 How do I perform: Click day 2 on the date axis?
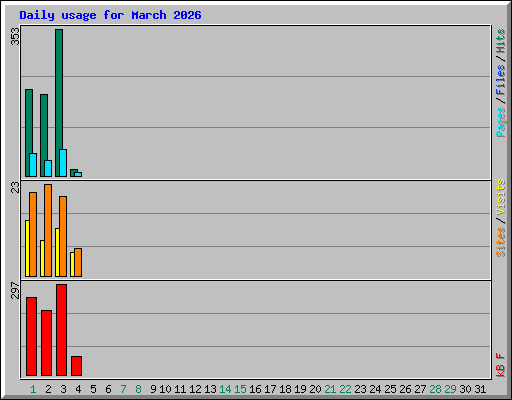pos(48,389)
